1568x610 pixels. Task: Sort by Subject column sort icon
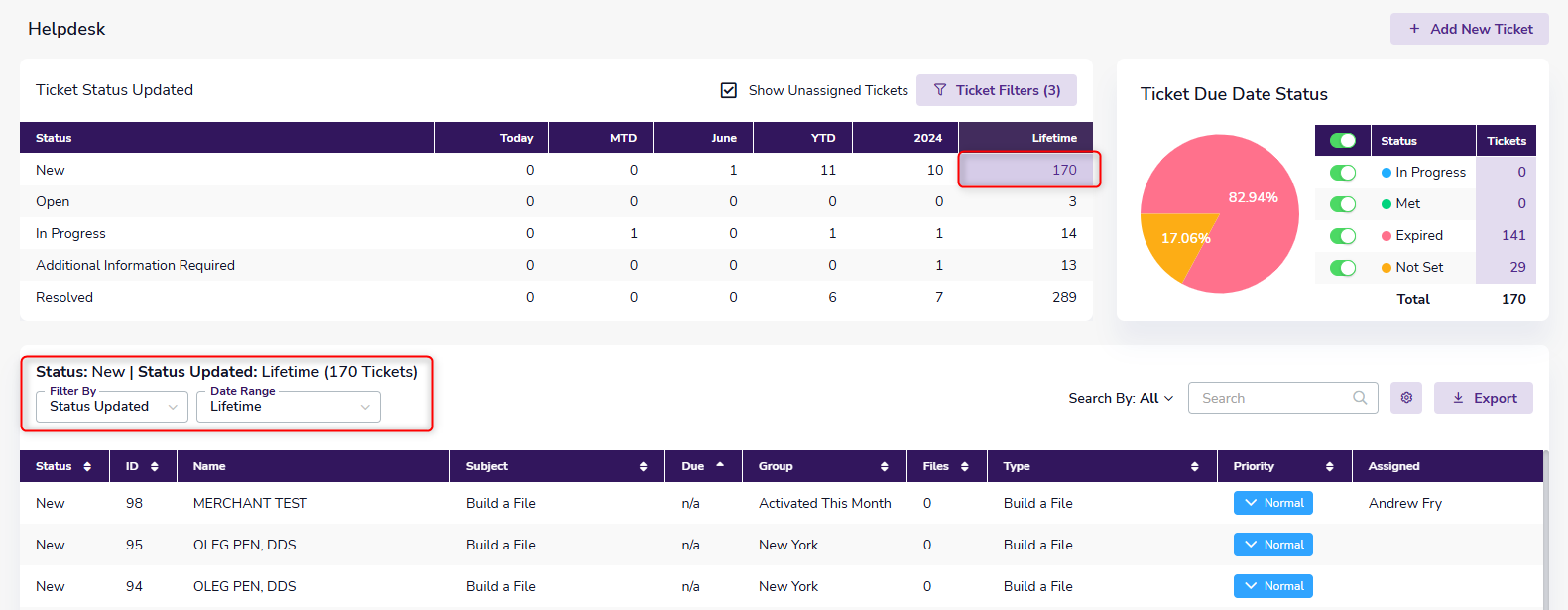(x=643, y=467)
